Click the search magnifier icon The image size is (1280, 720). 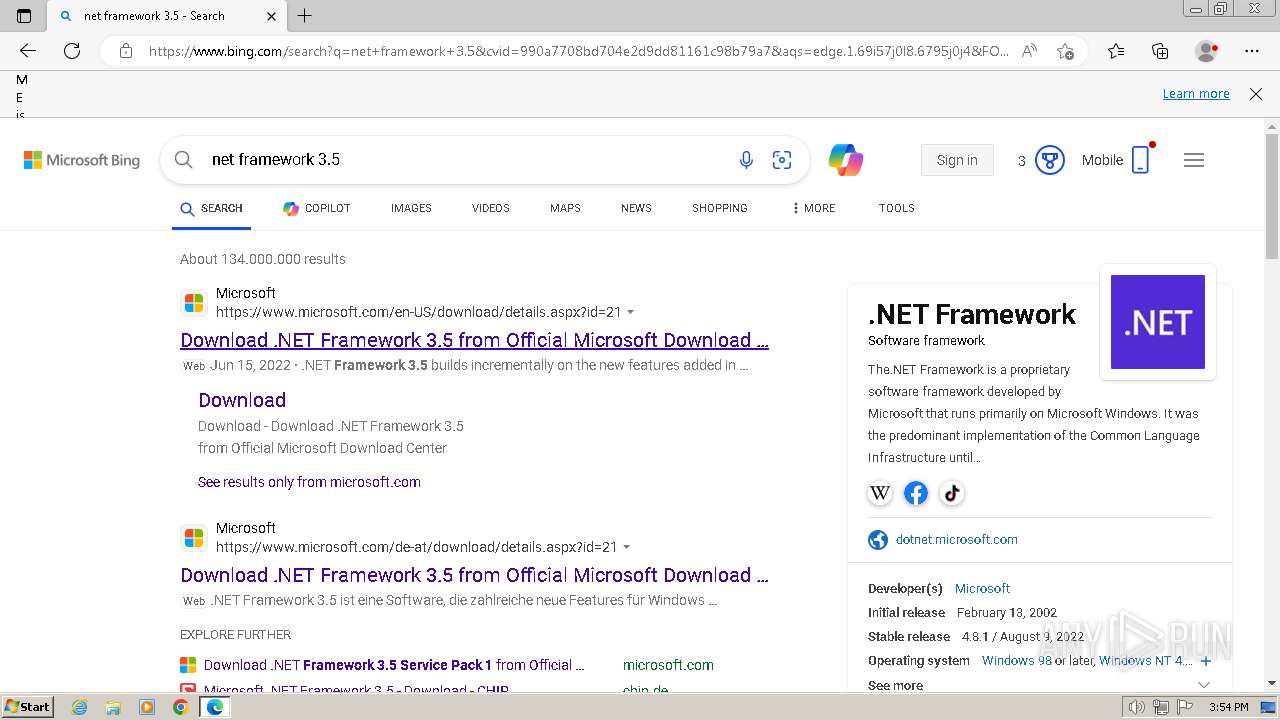[x=183, y=160]
